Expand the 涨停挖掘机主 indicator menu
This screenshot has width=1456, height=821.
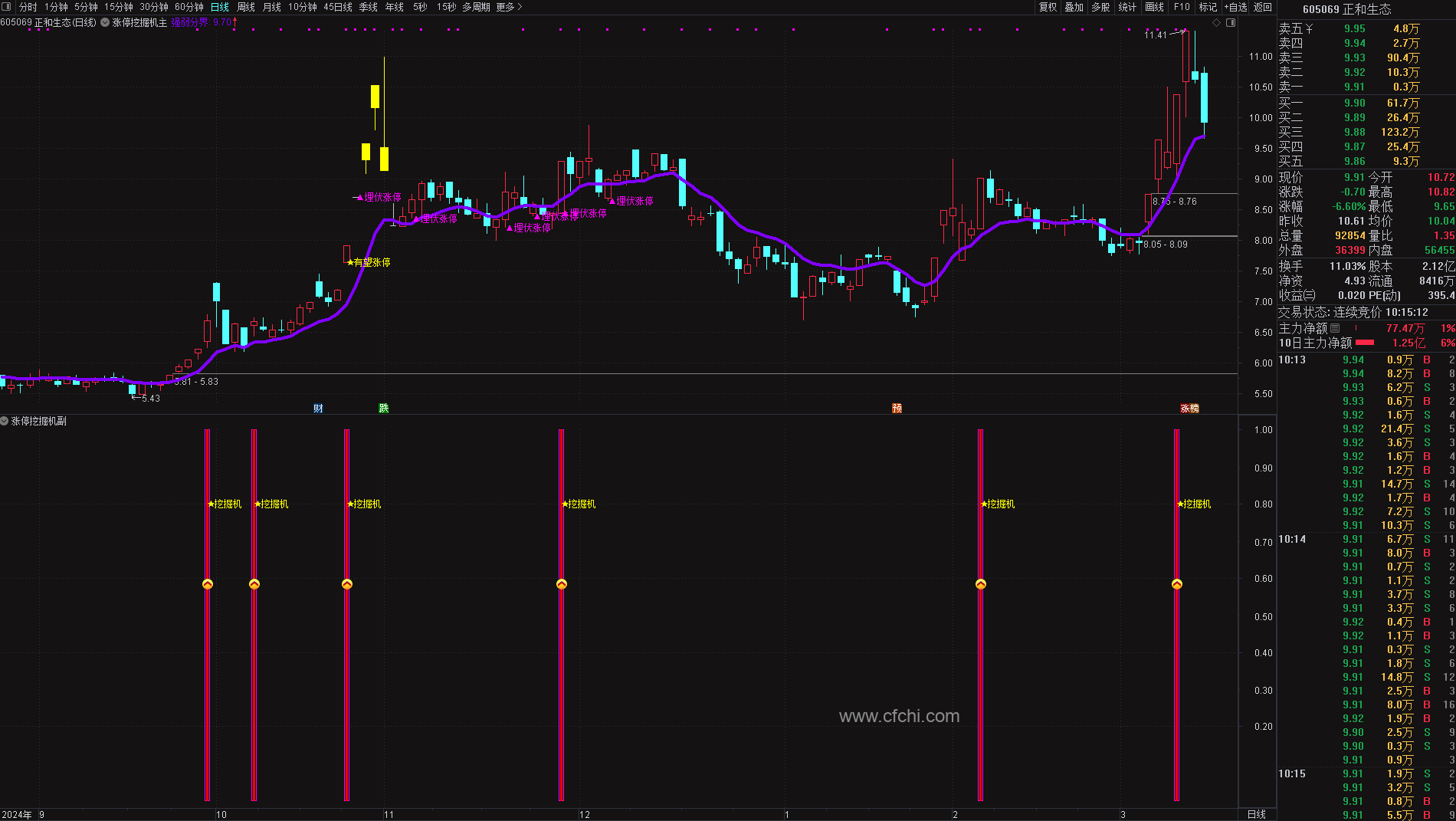pos(105,23)
